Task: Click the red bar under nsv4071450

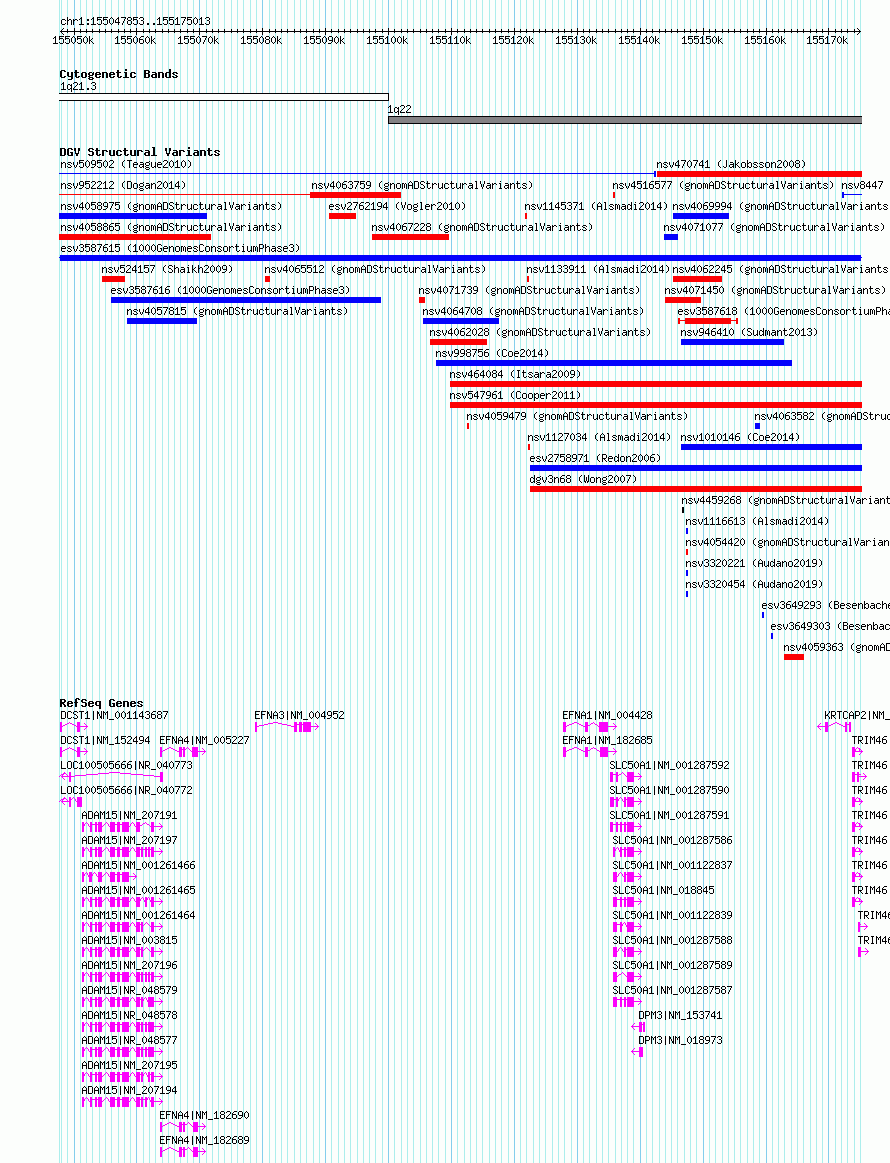Action: click(x=683, y=300)
